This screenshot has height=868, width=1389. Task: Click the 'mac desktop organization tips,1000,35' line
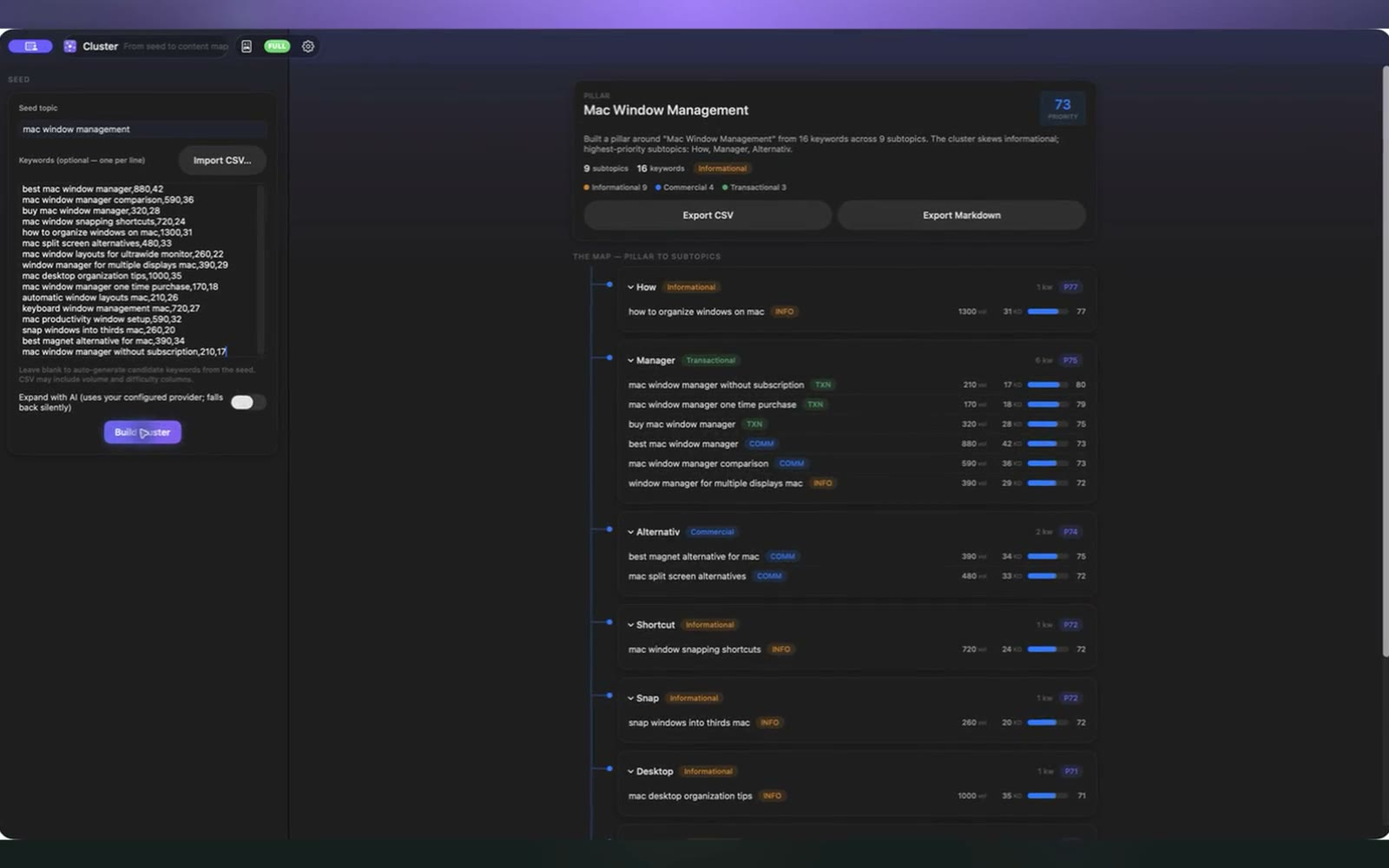(102, 276)
